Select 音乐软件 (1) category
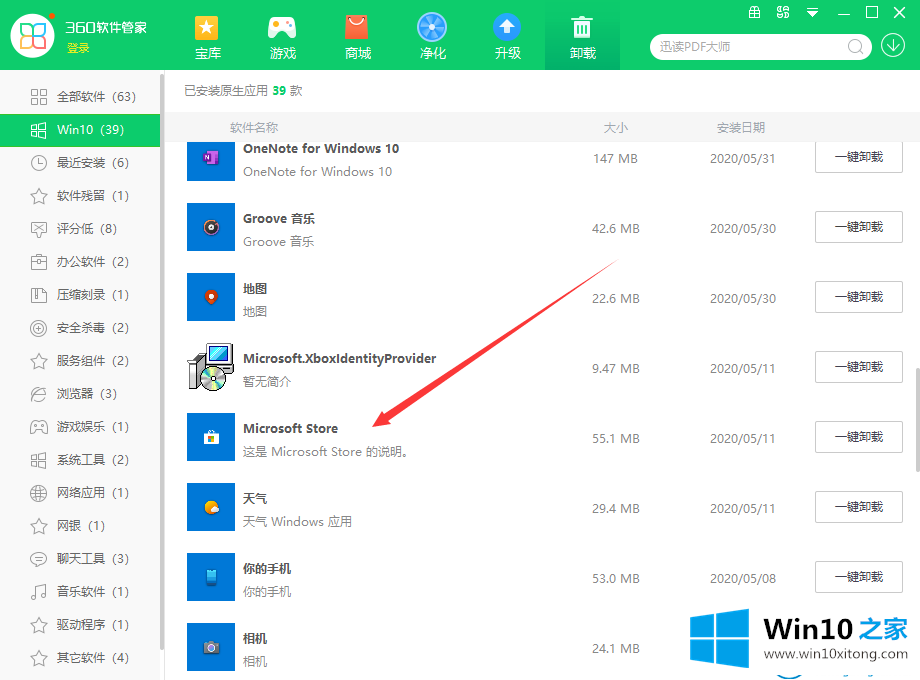This screenshot has width=920, height=680. (80, 591)
